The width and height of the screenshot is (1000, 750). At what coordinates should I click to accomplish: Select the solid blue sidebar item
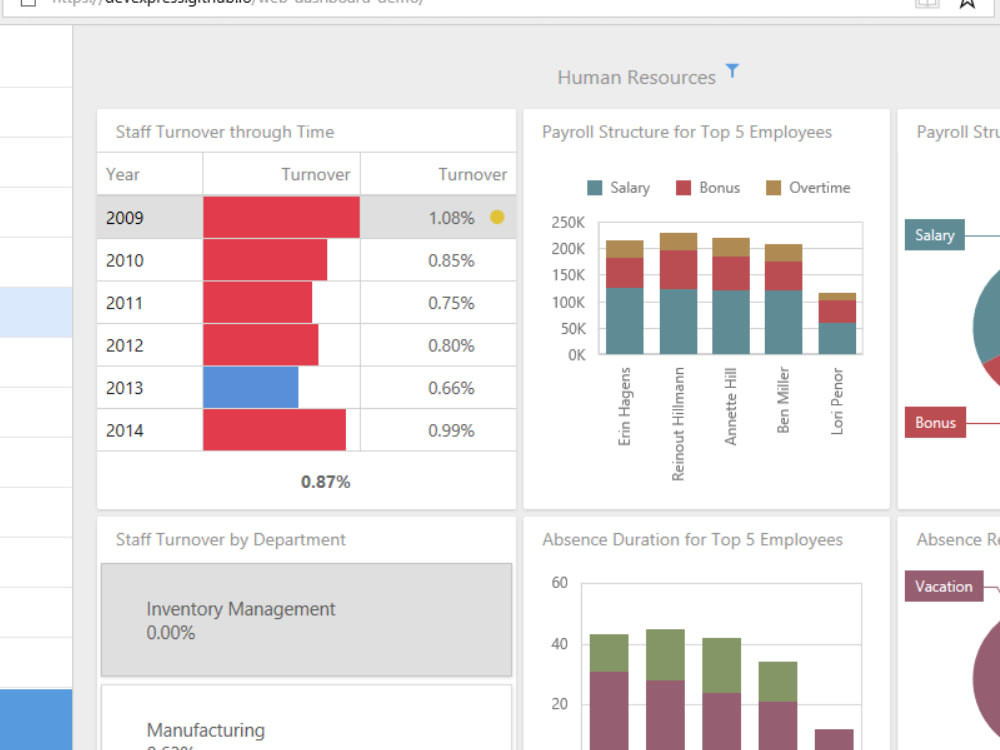(x=36, y=719)
